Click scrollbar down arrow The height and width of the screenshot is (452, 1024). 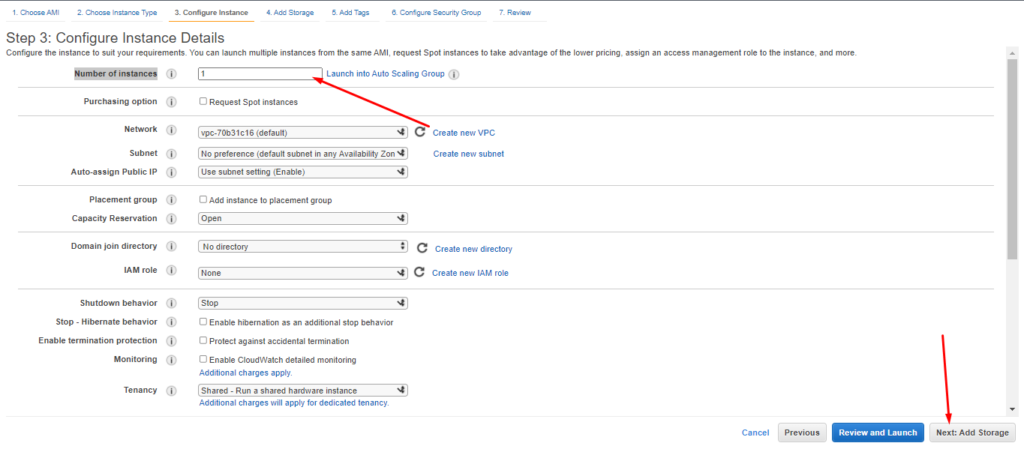tap(1012, 409)
